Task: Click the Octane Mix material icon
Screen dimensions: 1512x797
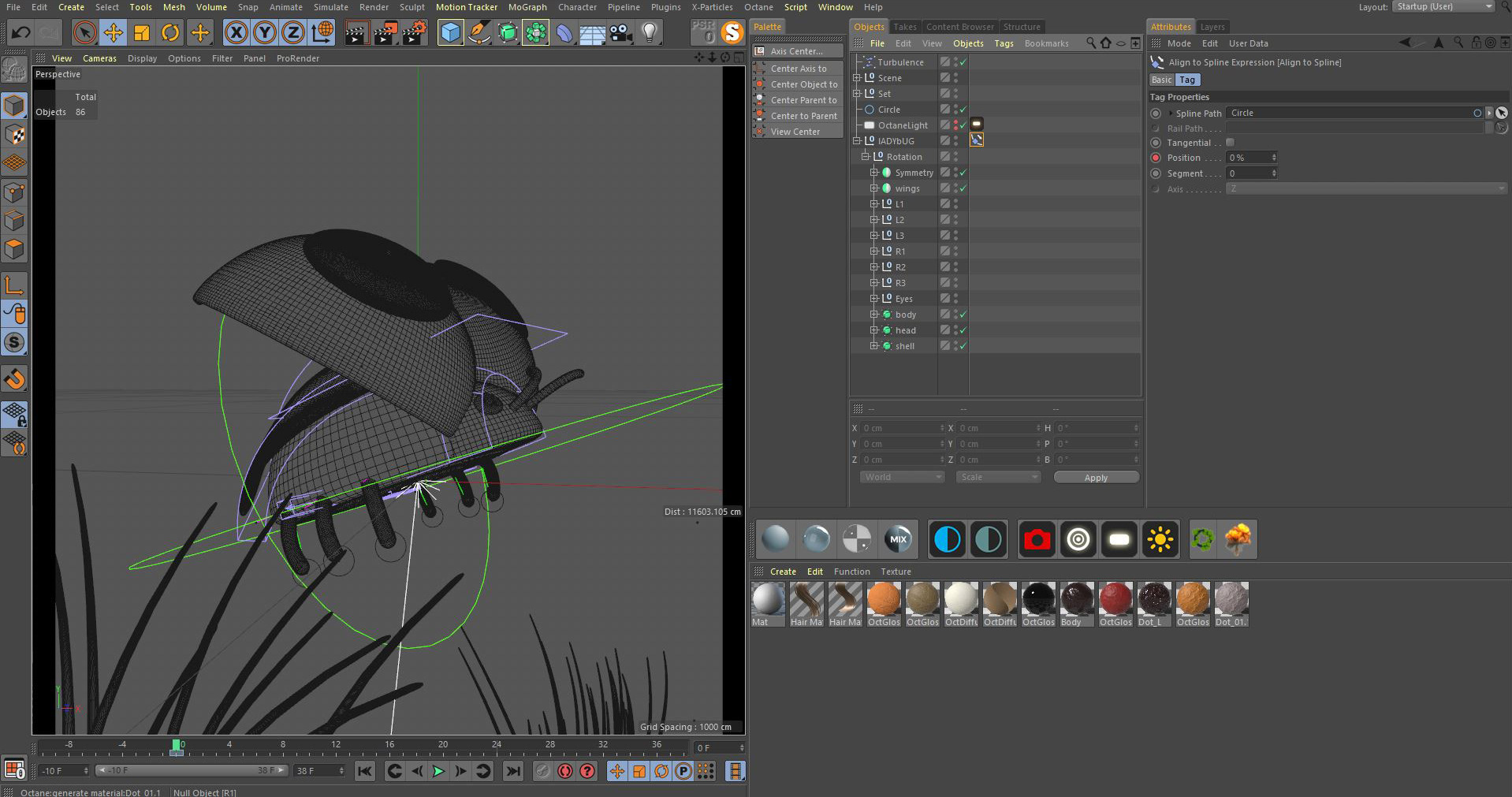Action: [x=898, y=540]
